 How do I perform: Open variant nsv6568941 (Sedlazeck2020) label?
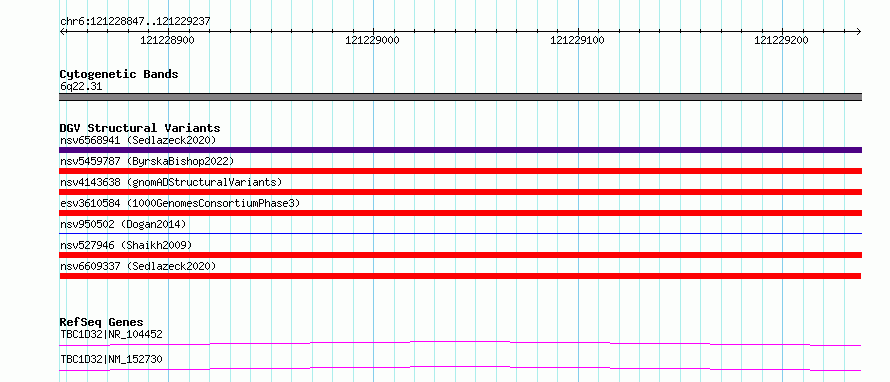pyautogui.click(x=138, y=140)
